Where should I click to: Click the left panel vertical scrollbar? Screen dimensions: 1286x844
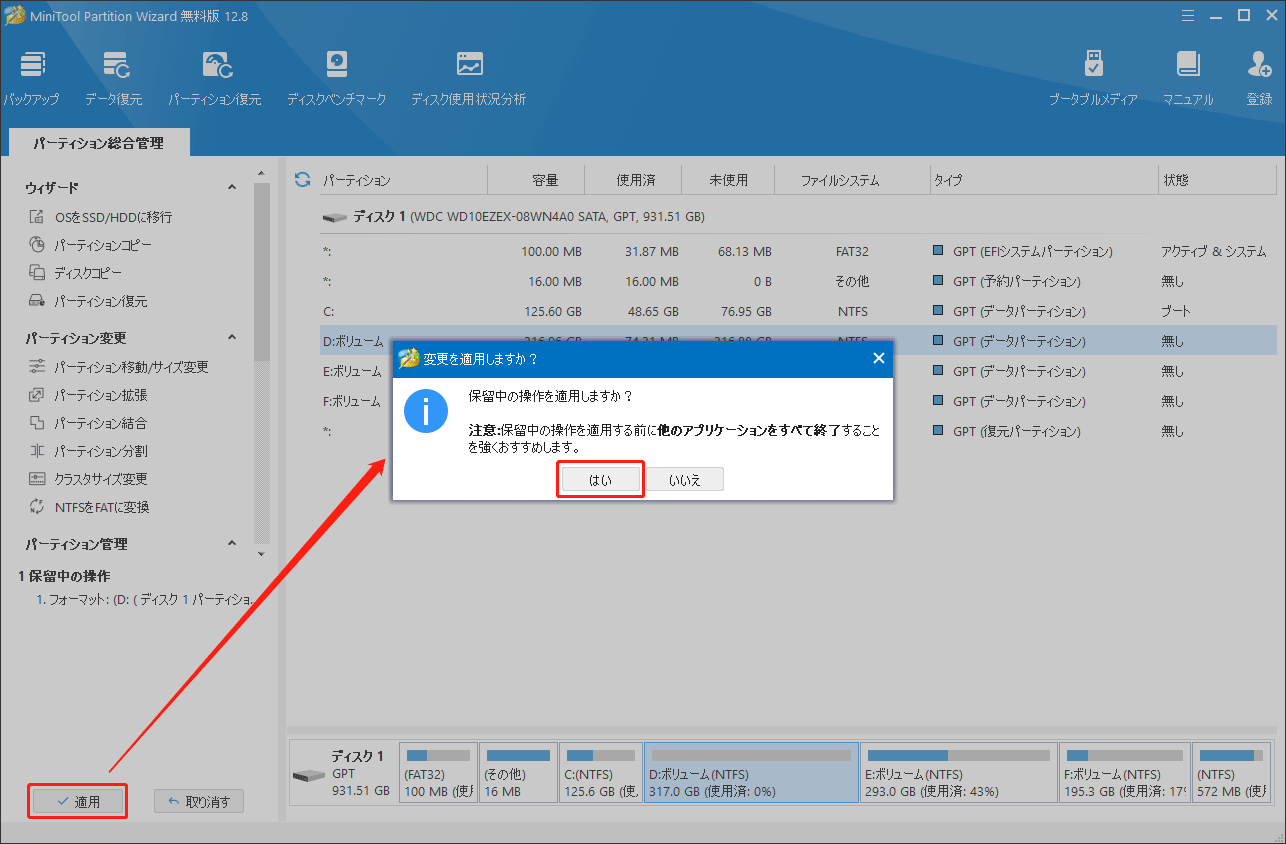261,270
